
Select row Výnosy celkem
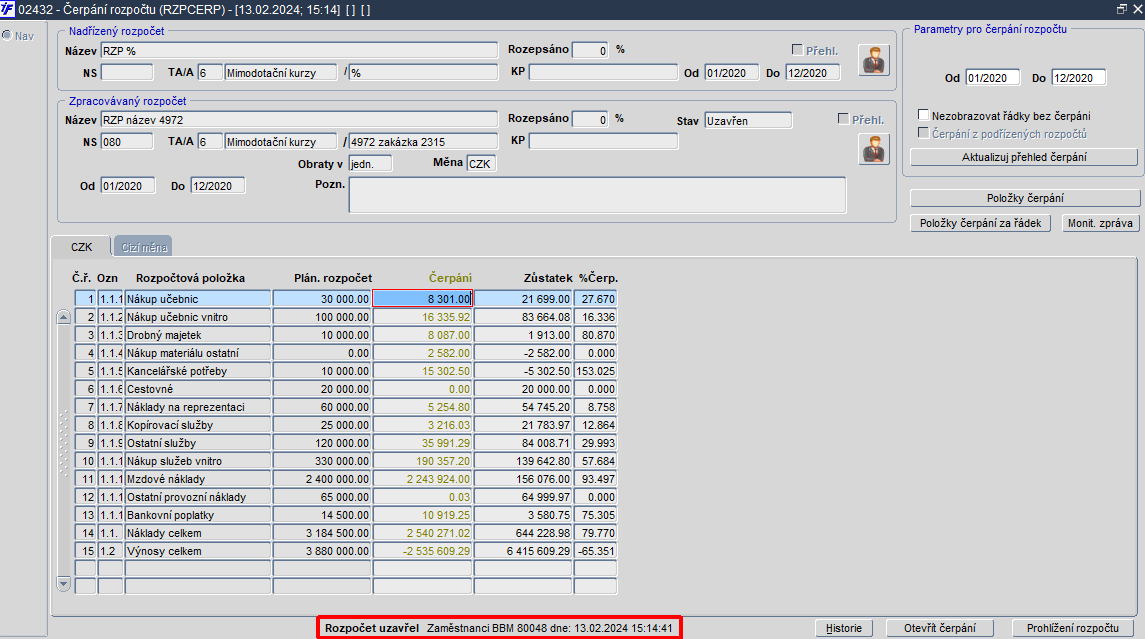198,551
